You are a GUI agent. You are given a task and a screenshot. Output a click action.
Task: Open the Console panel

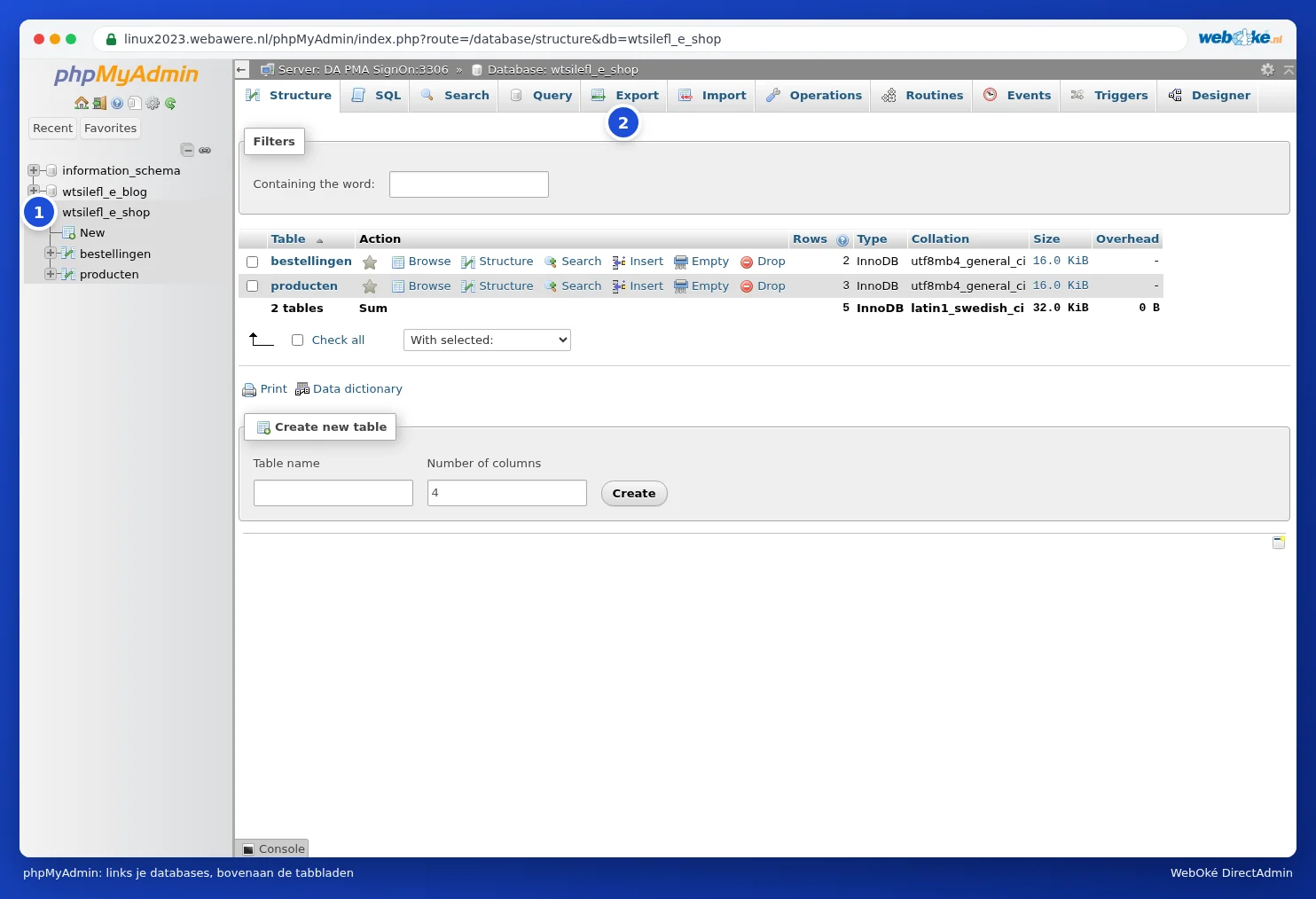(273, 848)
